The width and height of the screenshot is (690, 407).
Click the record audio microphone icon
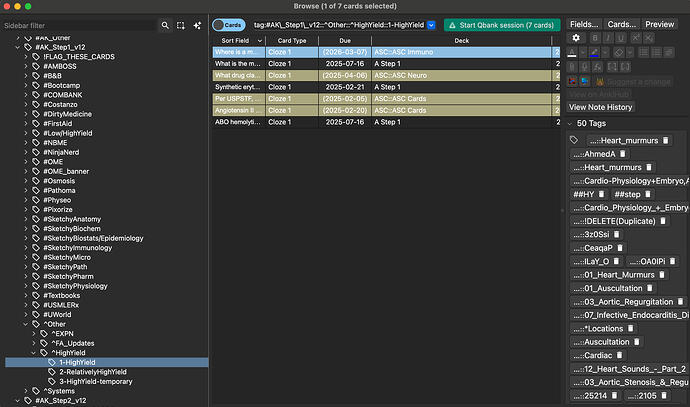[585, 67]
